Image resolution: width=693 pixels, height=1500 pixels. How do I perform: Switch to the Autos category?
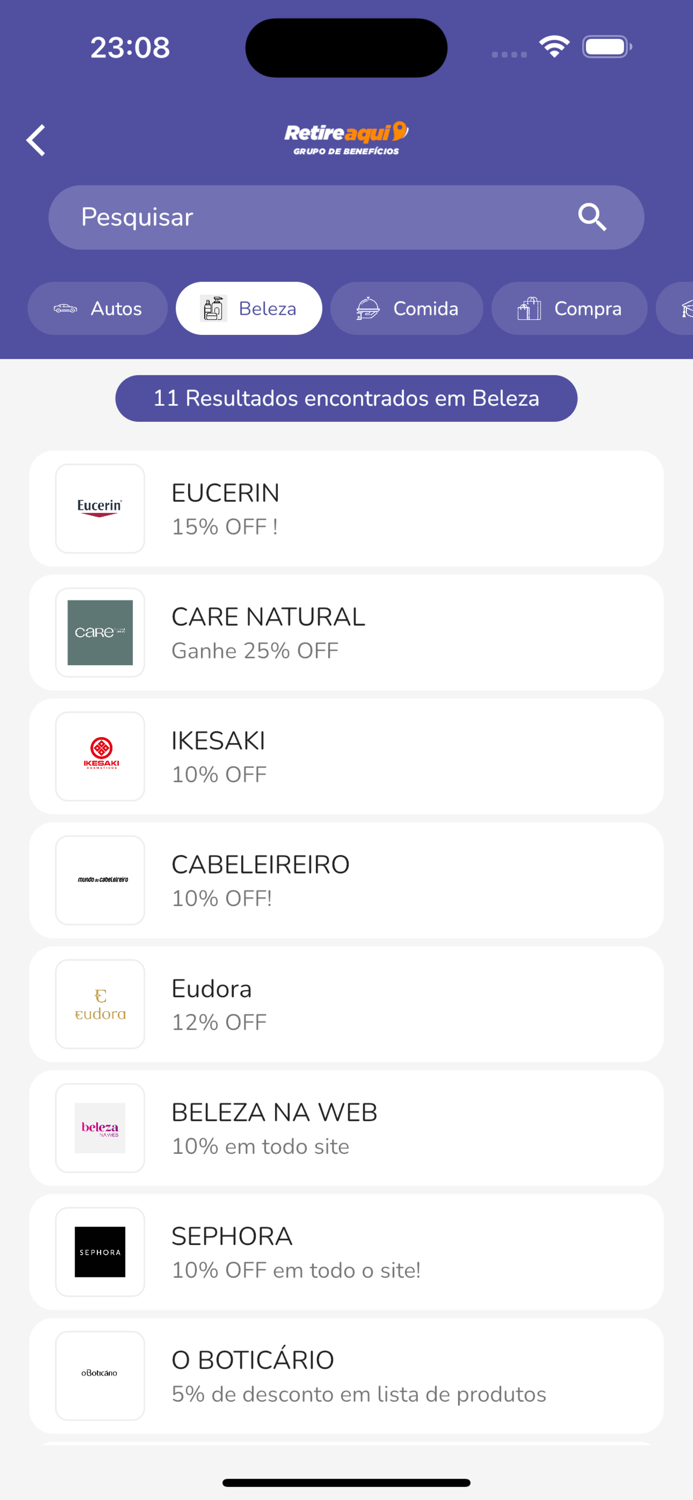point(97,308)
